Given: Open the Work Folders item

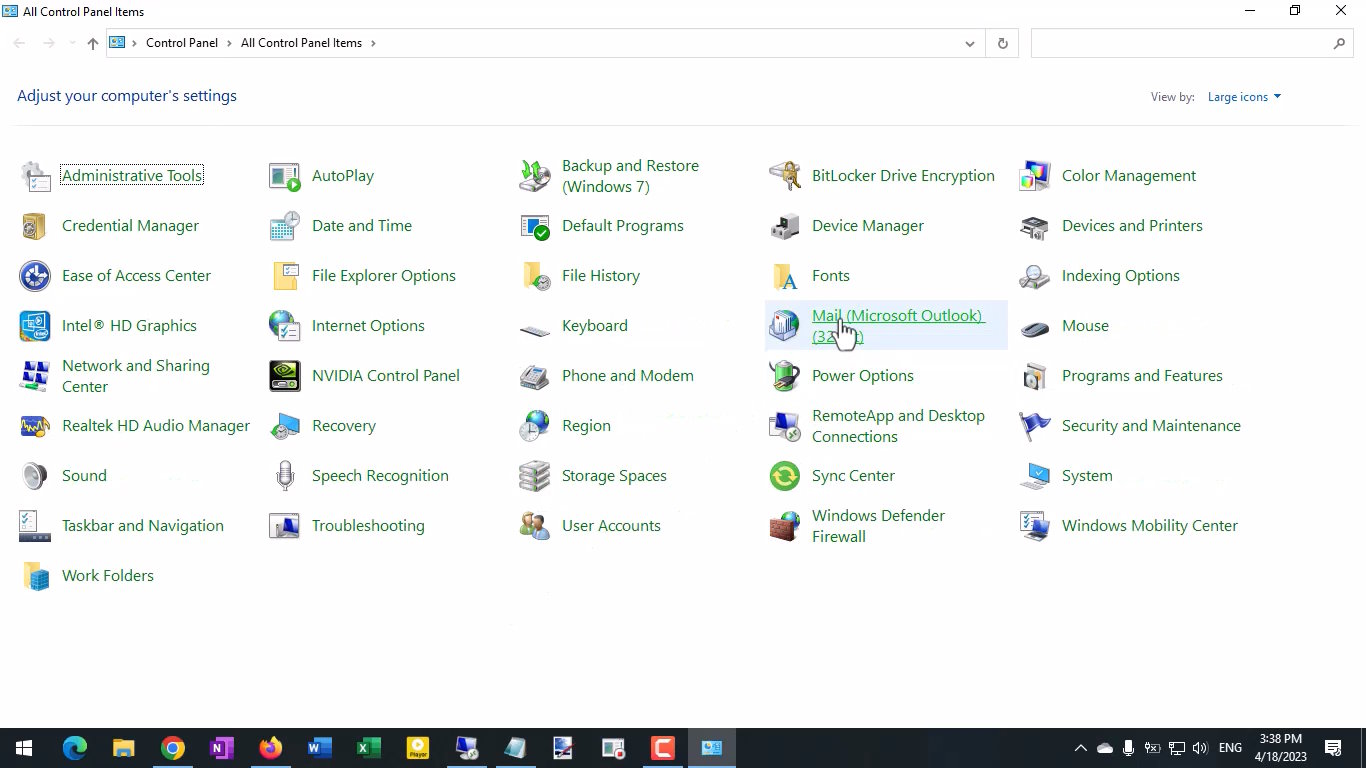Looking at the screenshot, I should (x=87, y=576).
